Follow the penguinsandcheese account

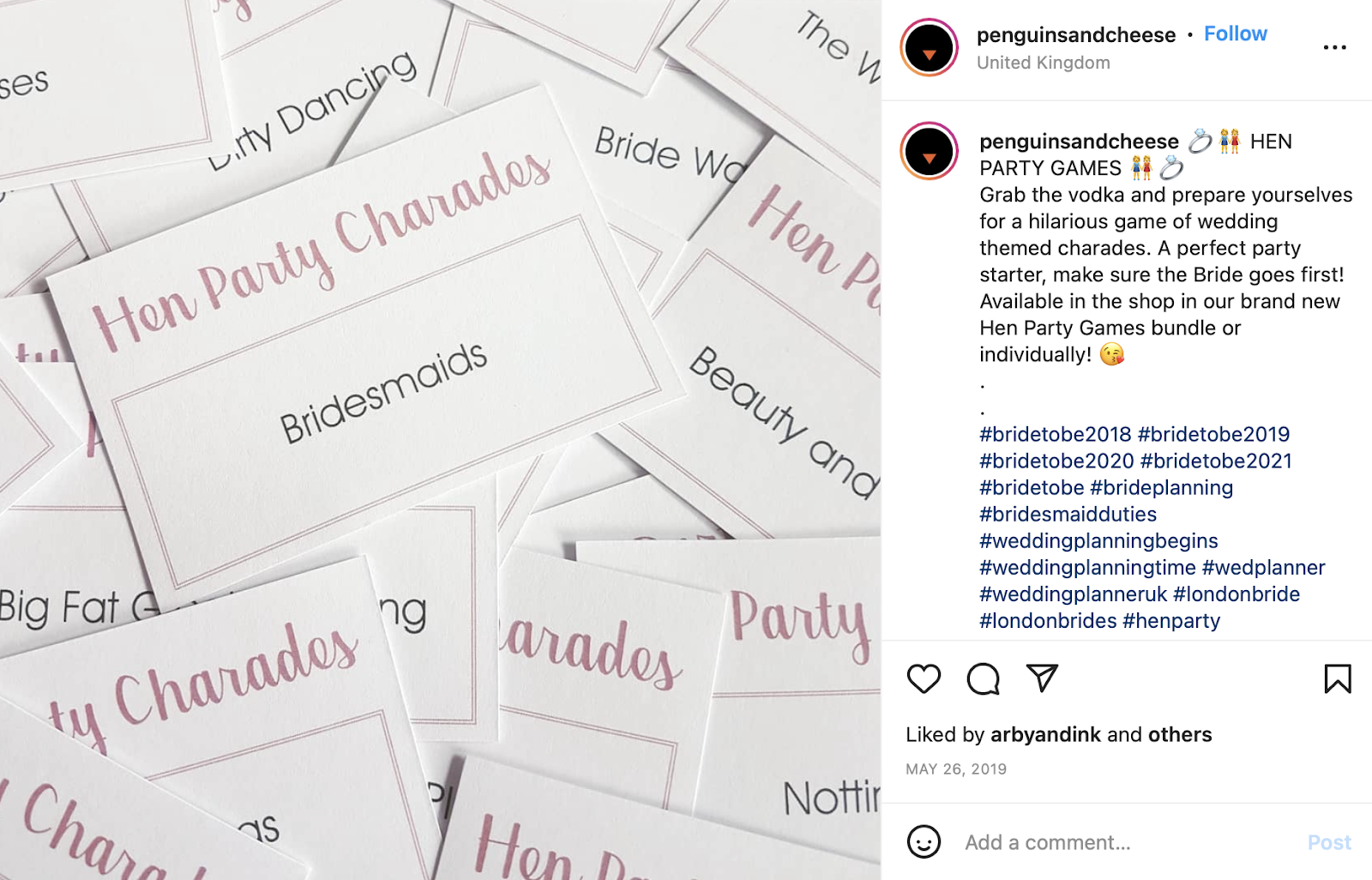[1235, 34]
